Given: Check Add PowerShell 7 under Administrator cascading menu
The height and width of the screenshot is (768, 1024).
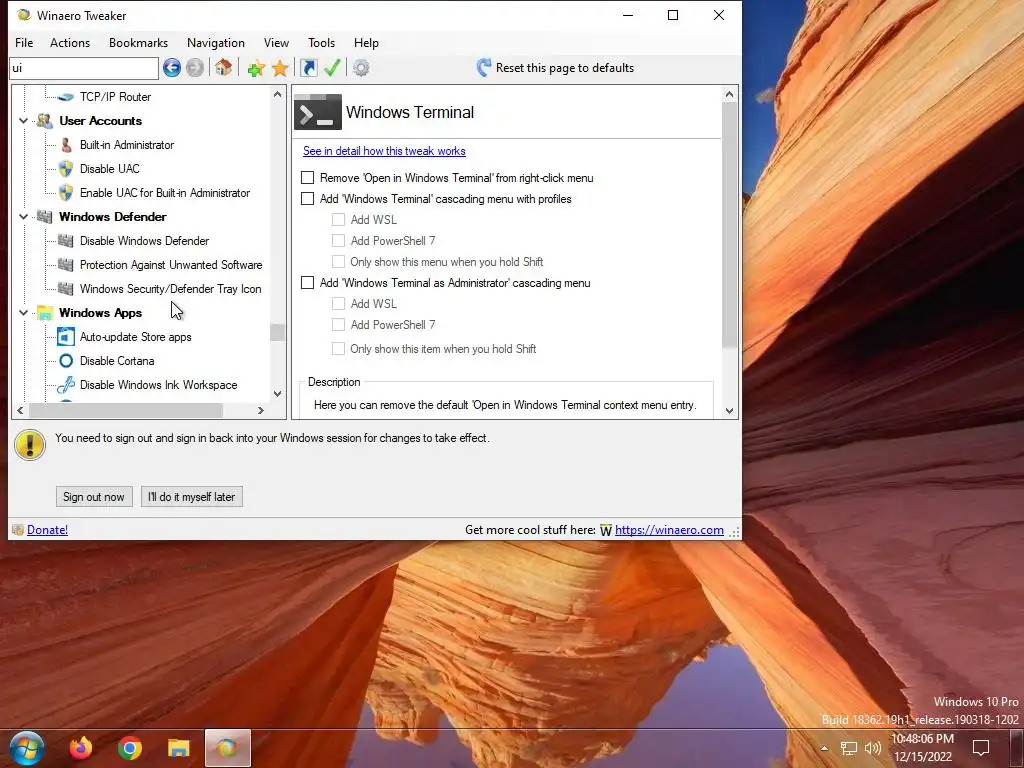Looking at the screenshot, I should tap(338, 325).
